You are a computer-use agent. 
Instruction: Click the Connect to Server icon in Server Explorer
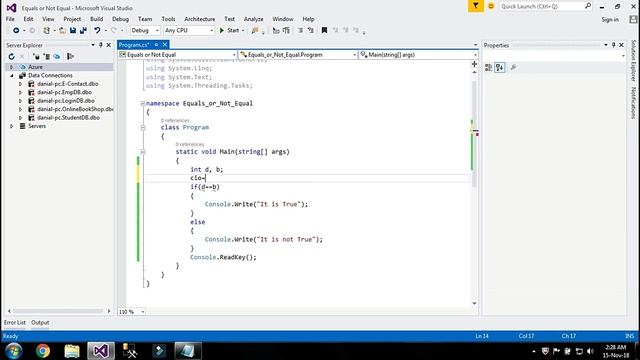(47, 57)
